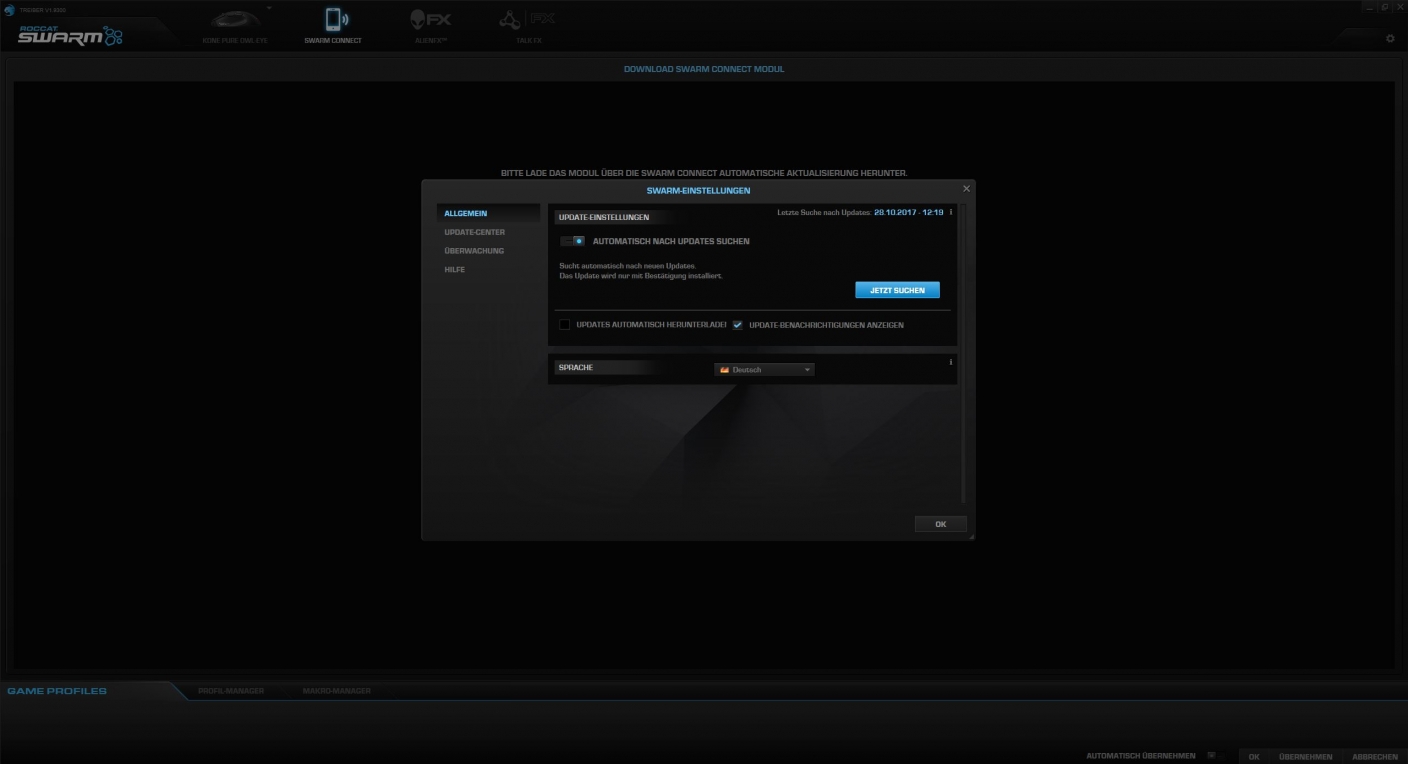The image size is (1408, 764).
Task: Restore the Swarm window size
Action: (x=1384, y=7)
